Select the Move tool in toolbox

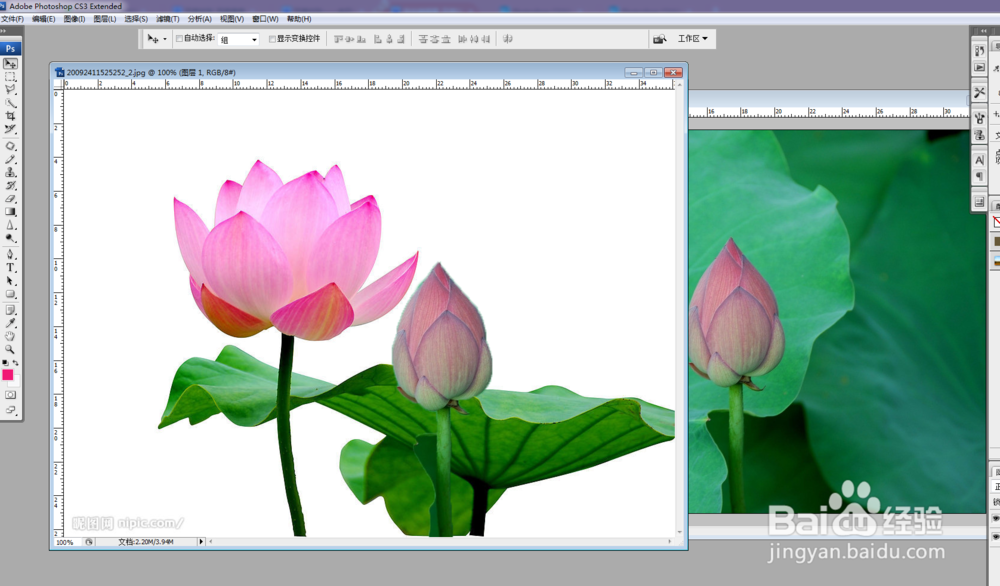[x=10, y=64]
